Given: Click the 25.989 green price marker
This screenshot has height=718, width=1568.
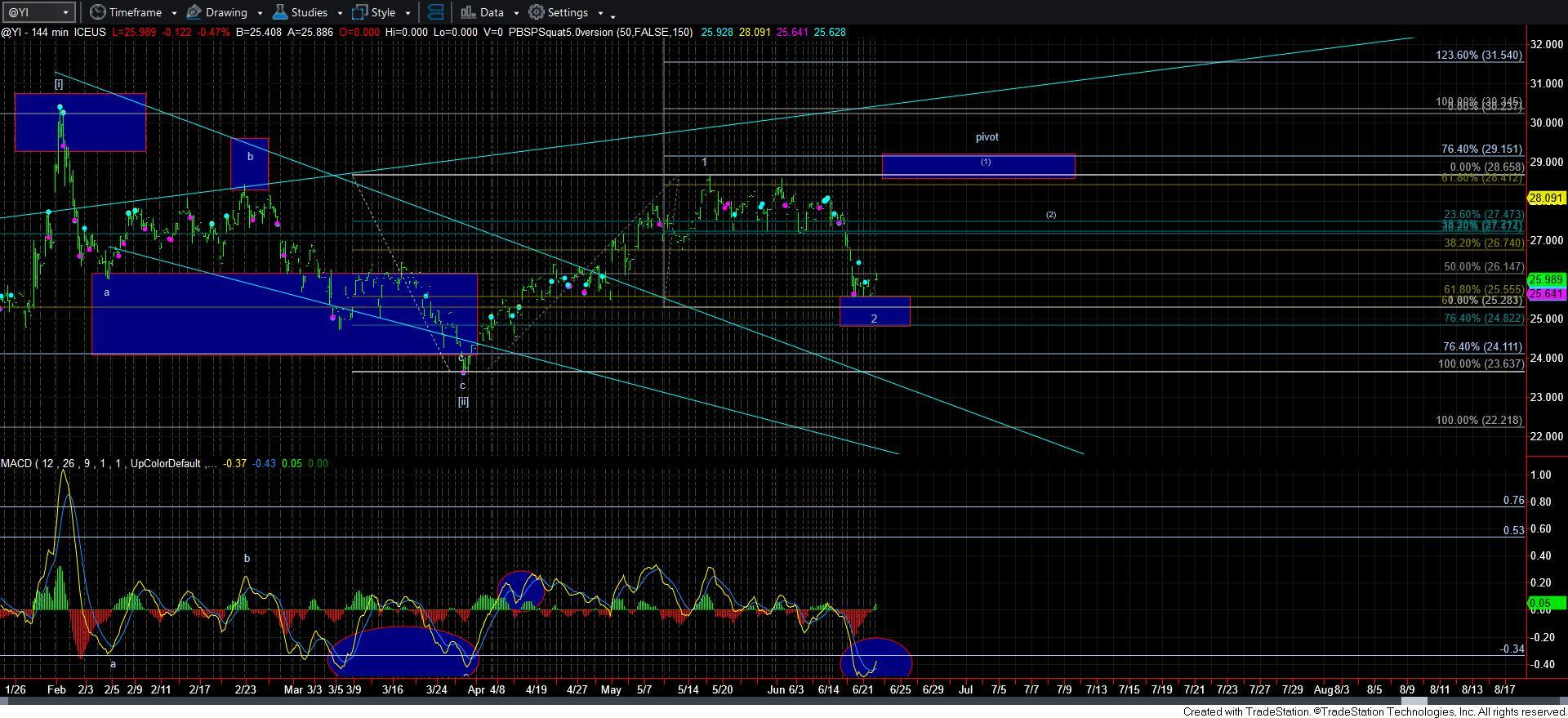Looking at the screenshot, I should pos(1545,279).
